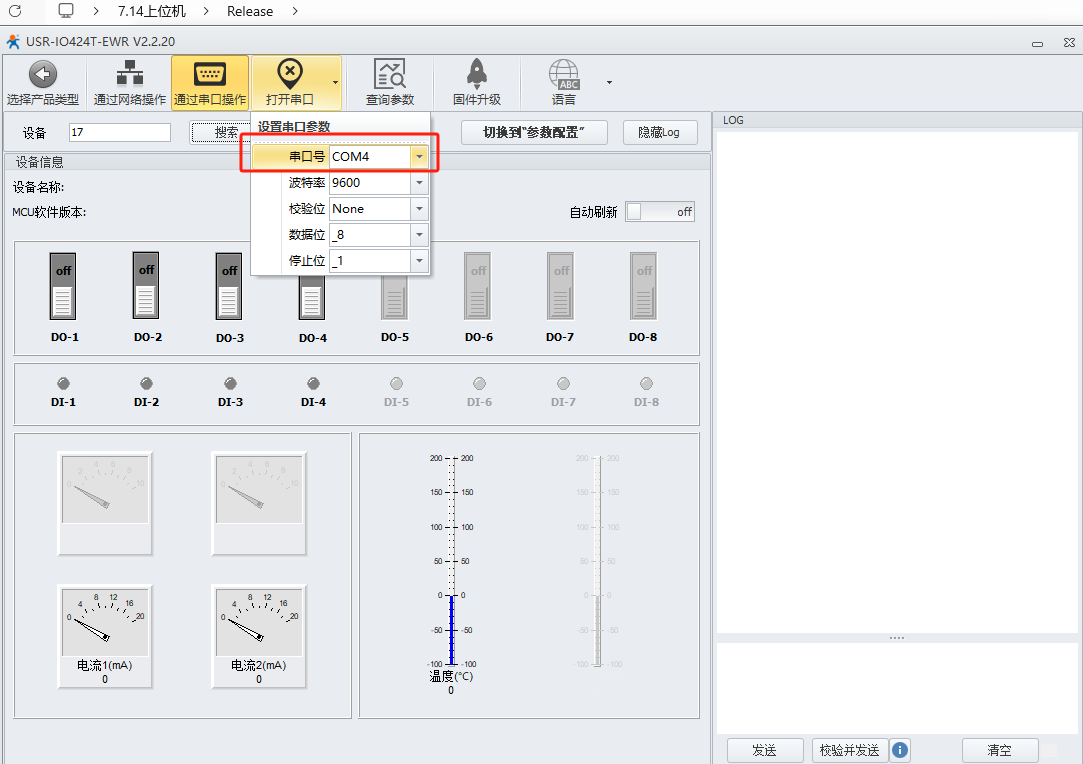Click the blue info icon near send
This screenshot has height=764, width=1083.
tap(900, 750)
